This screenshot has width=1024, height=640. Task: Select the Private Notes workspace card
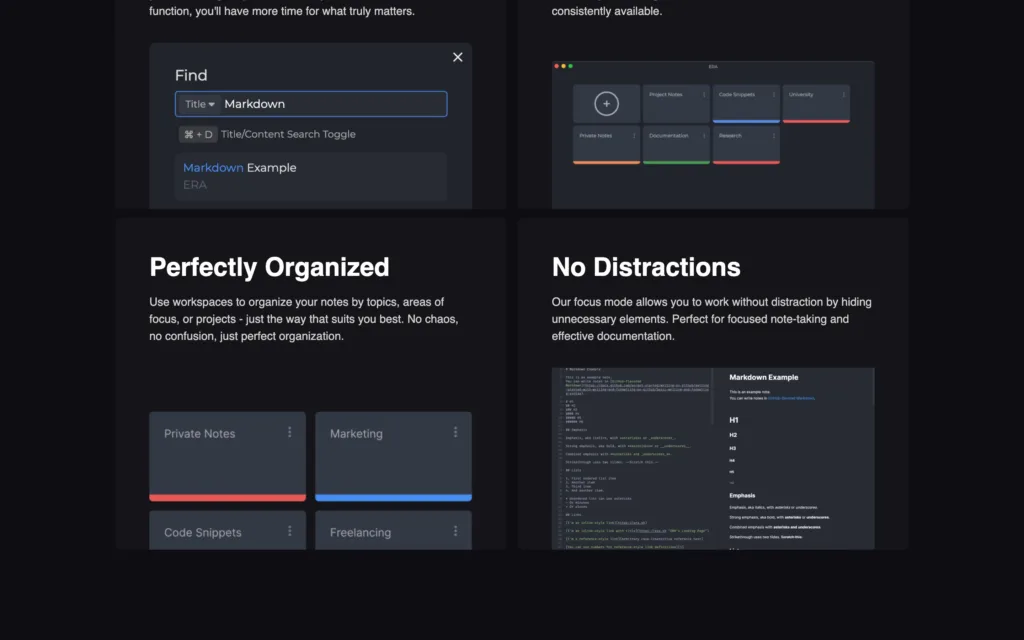tap(227, 456)
